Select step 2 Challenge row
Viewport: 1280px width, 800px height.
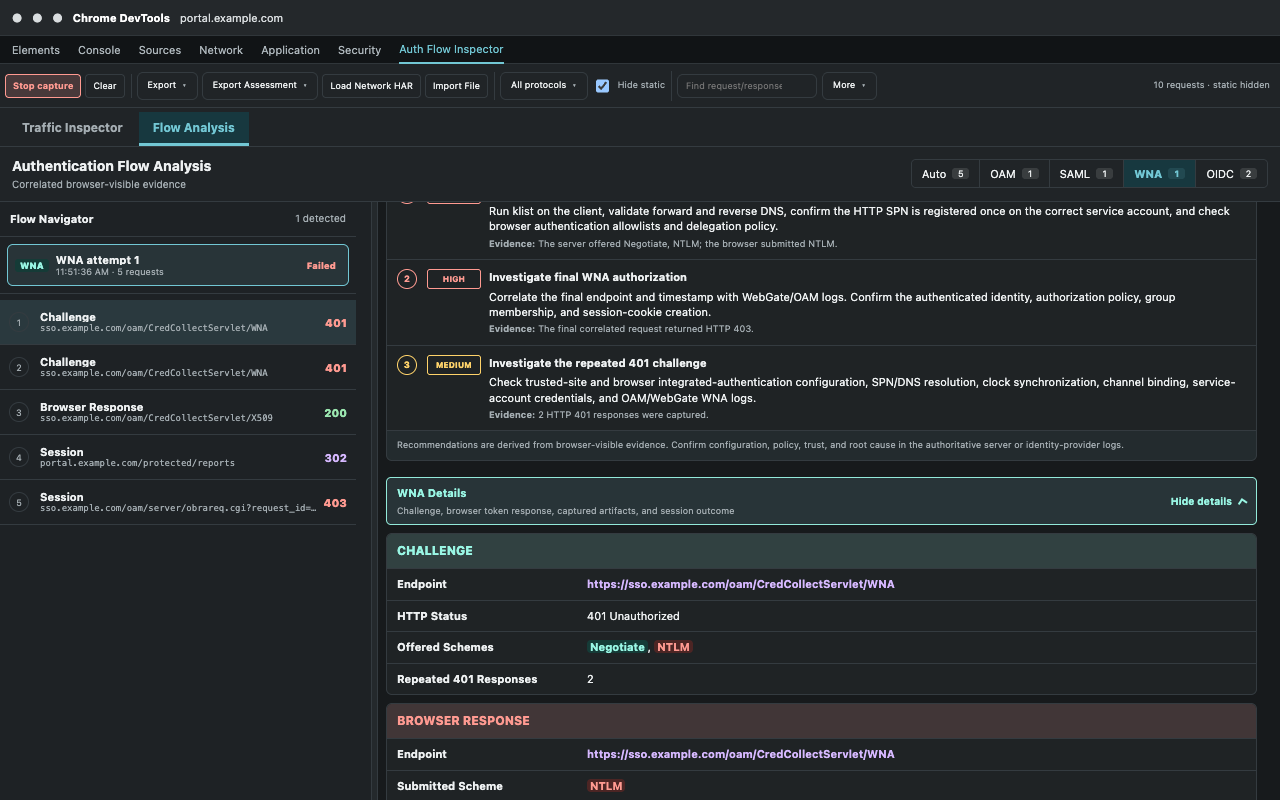tap(178, 368)
